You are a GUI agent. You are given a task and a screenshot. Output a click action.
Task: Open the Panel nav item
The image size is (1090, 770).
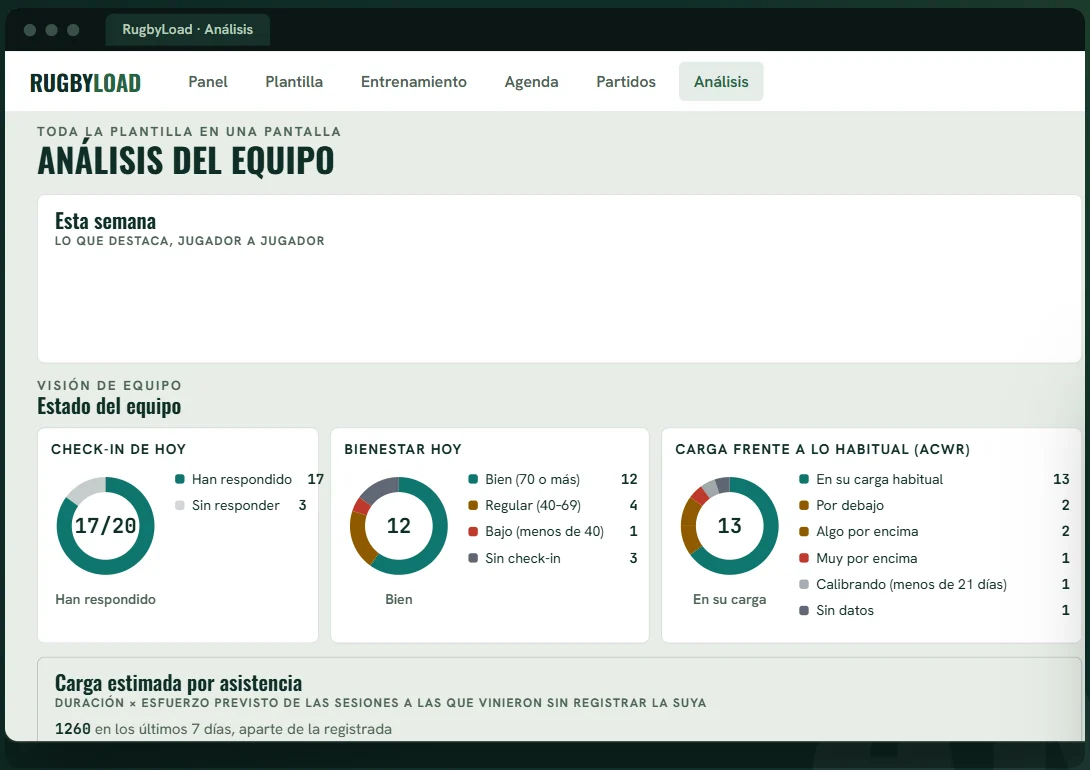point(208,81)
